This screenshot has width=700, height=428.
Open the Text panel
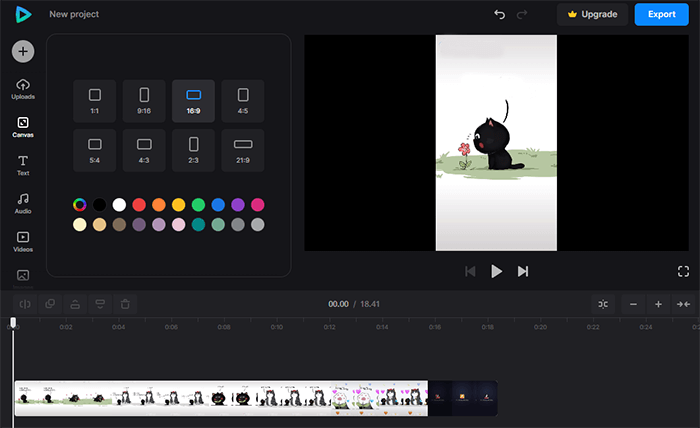click(x=23, y=165)
